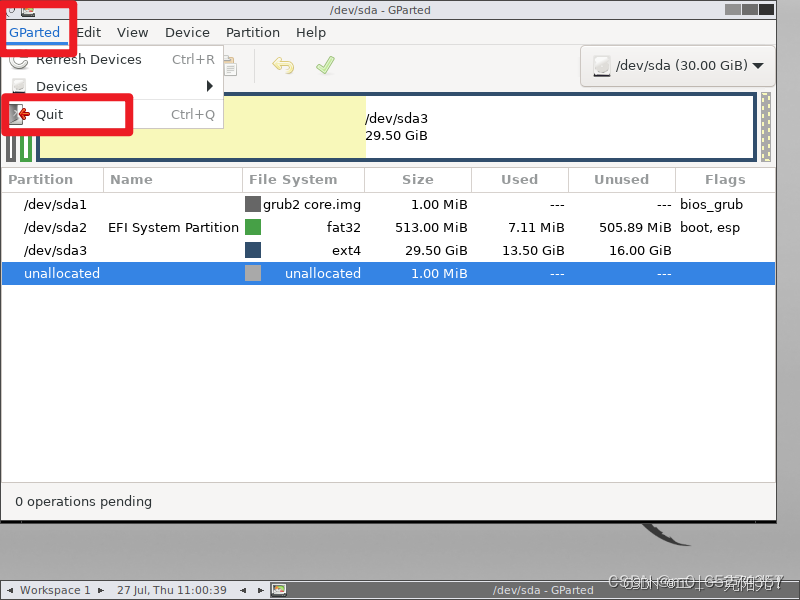Viewport: 800px width, 600px height.
Task: Click the 7.11 MiB used cell
Action: click(x=536, y=228)
